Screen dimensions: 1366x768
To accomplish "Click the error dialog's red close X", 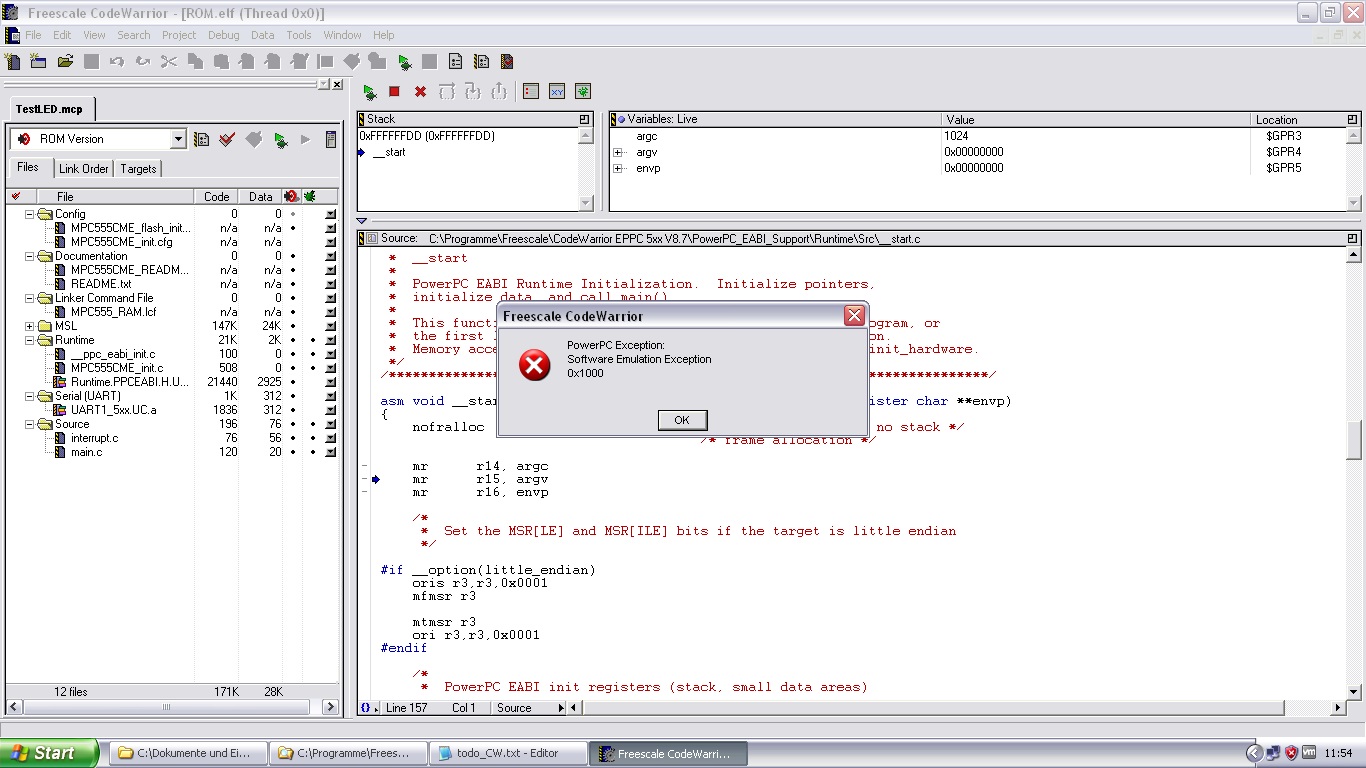I will [x=854, y=316].
